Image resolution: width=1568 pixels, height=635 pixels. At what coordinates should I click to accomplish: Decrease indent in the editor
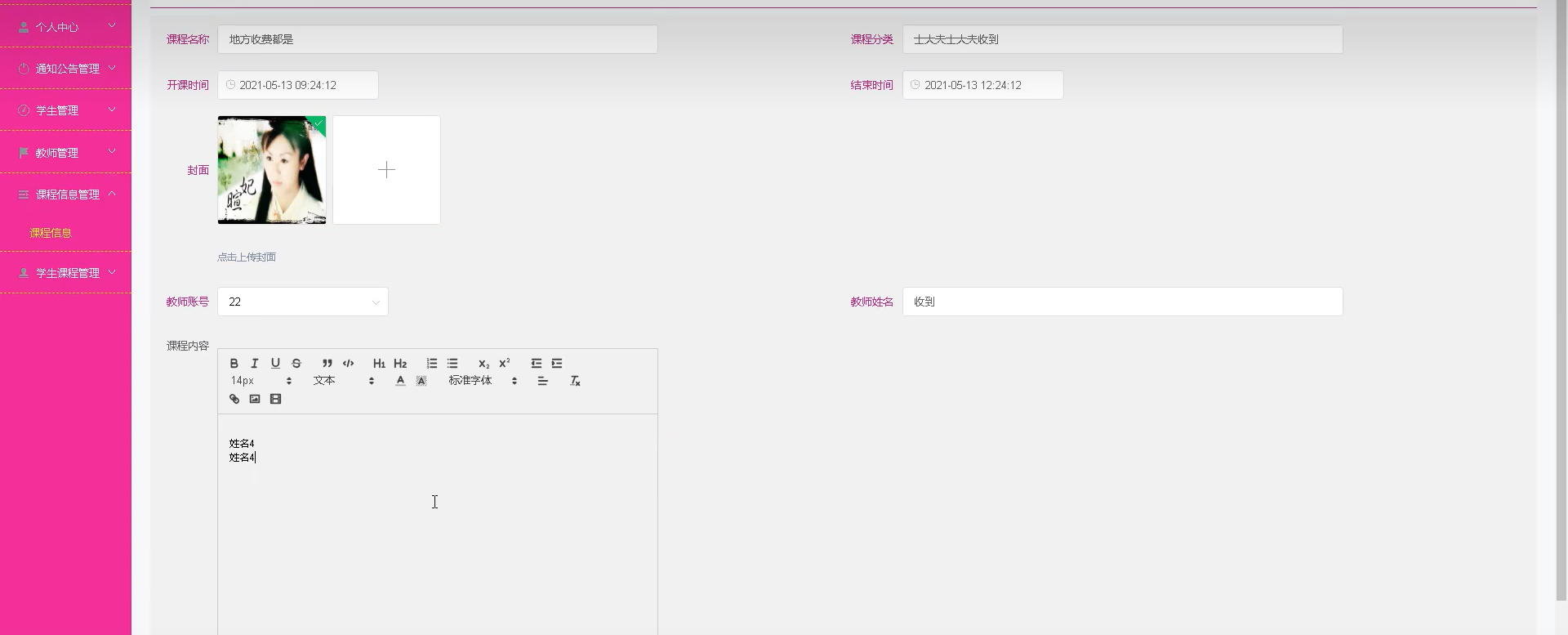pos(536,363)
